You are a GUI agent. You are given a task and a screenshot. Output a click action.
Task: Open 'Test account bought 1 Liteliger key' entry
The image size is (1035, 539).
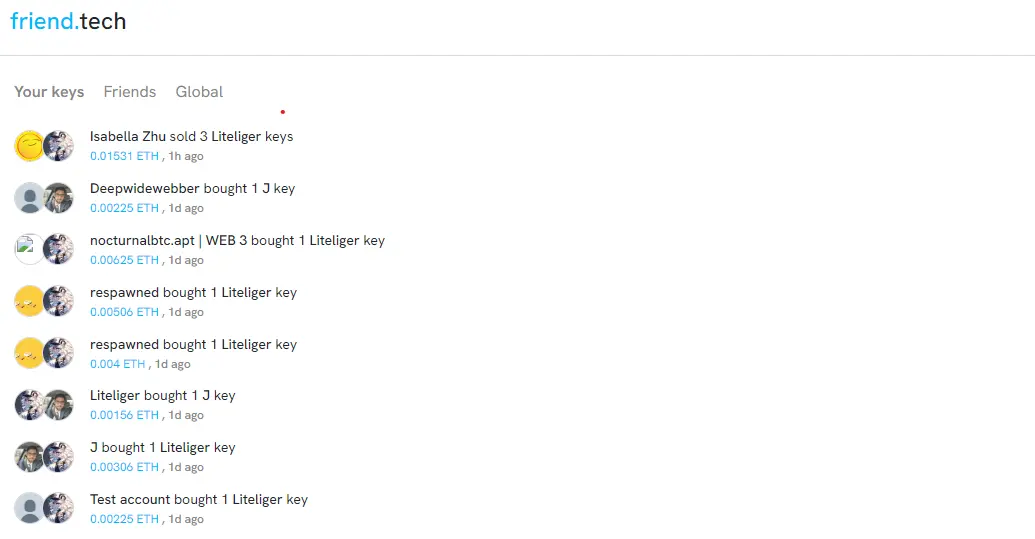[199, 499]
